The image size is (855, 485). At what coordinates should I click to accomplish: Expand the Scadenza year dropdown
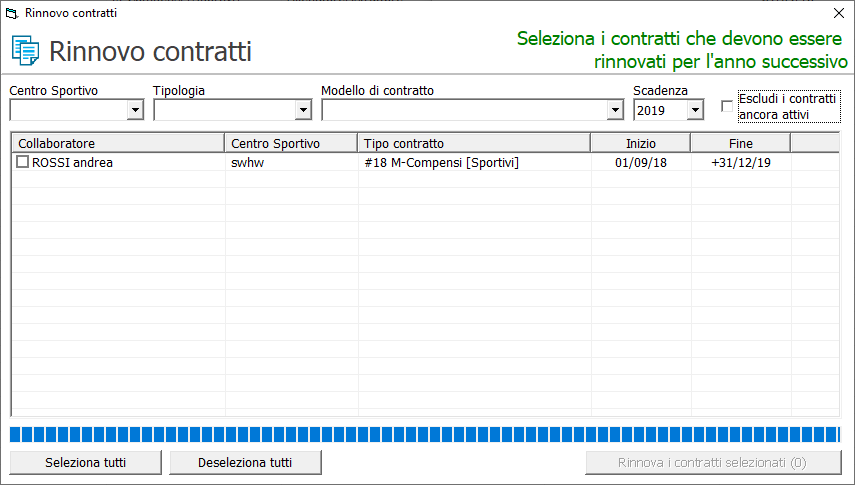[x=695, y=110]
